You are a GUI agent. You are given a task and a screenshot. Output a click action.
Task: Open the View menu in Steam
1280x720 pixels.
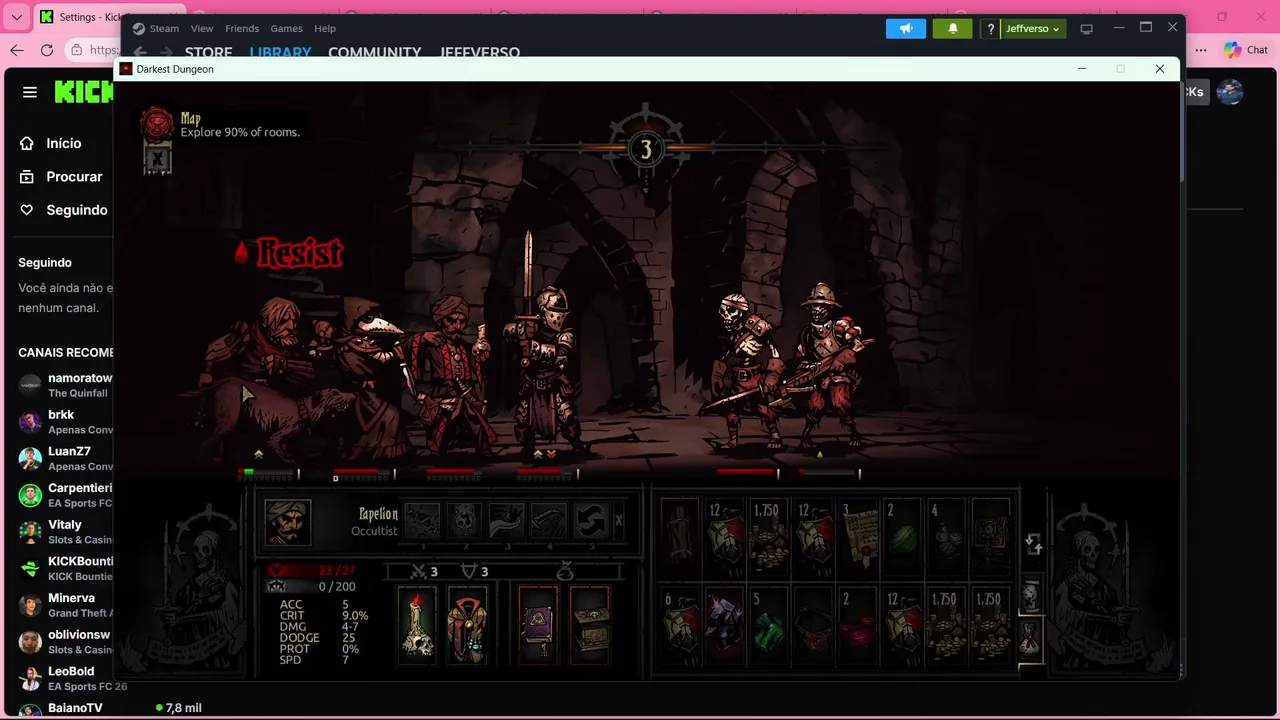(x=202, y=28)
